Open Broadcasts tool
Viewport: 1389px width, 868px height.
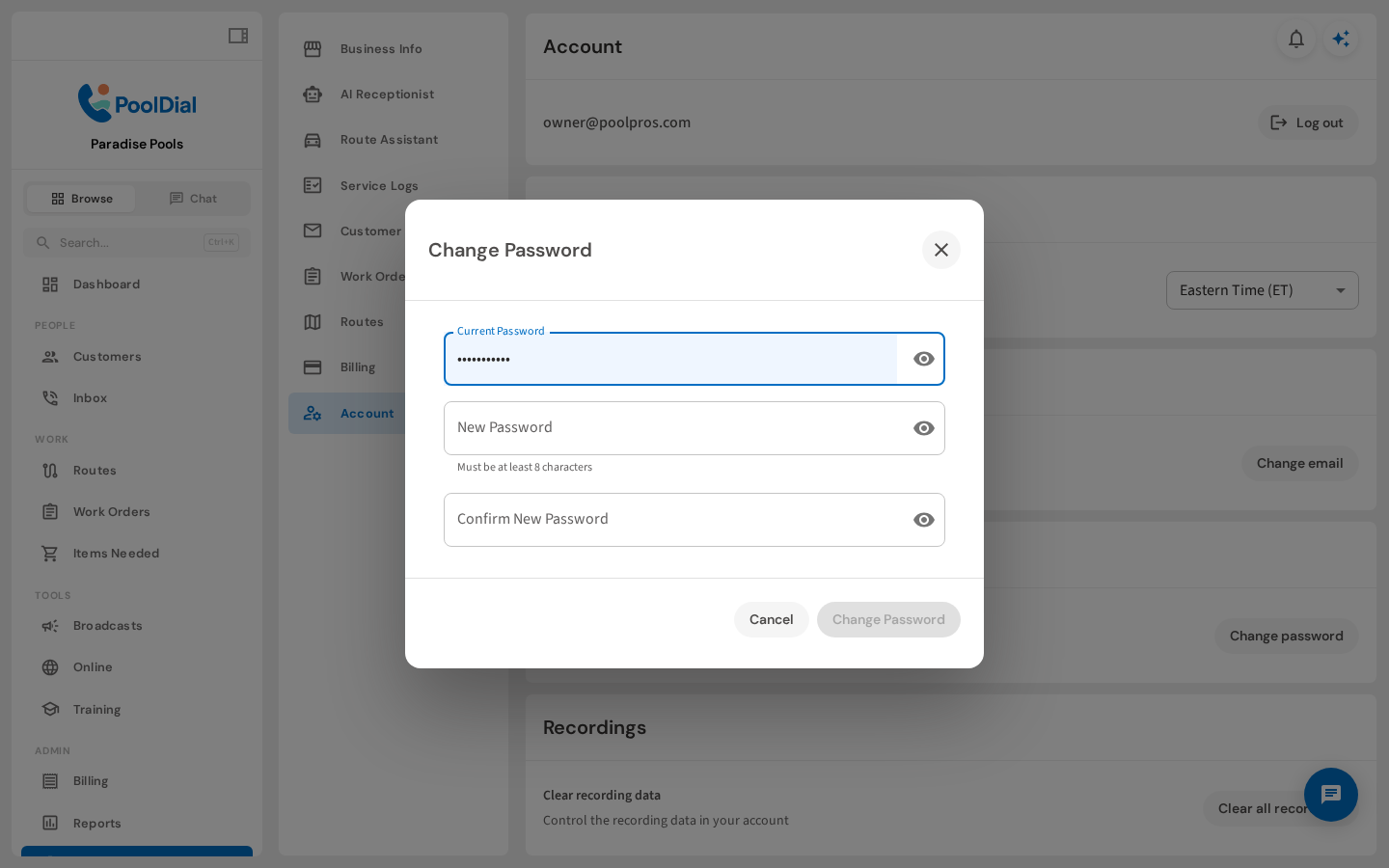pos(137,626)
